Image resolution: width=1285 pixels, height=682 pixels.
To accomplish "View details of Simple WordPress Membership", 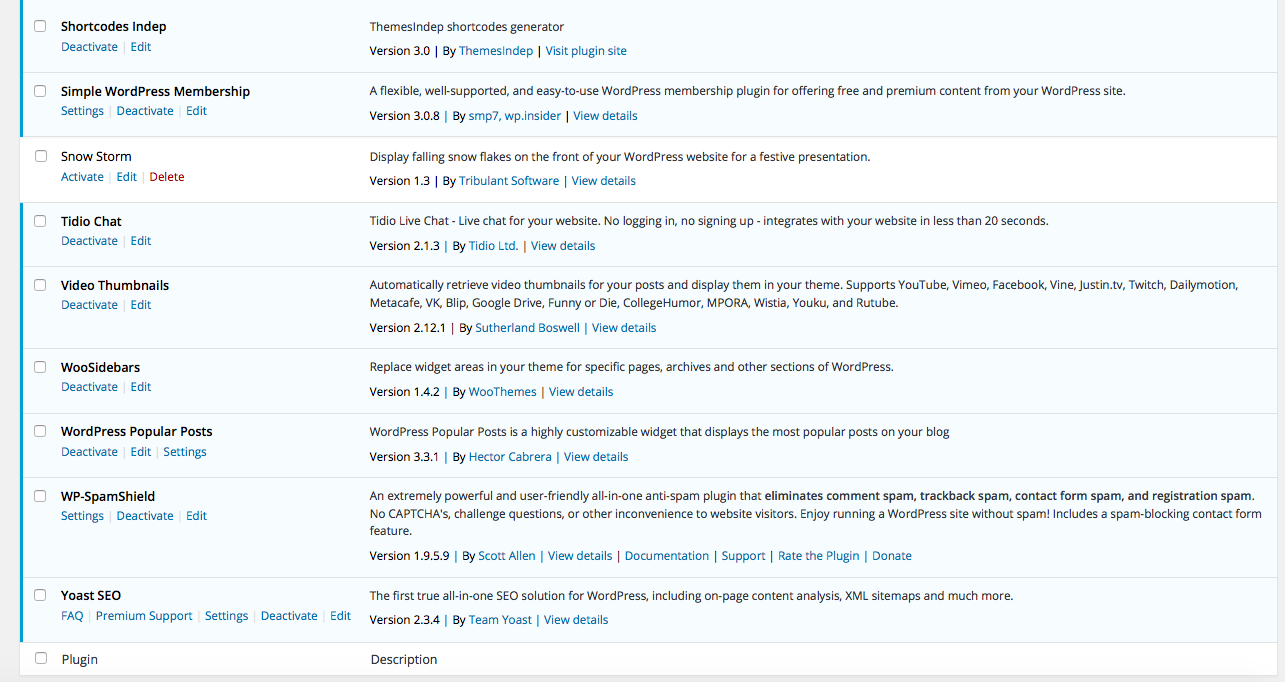I will click(605, 116).
